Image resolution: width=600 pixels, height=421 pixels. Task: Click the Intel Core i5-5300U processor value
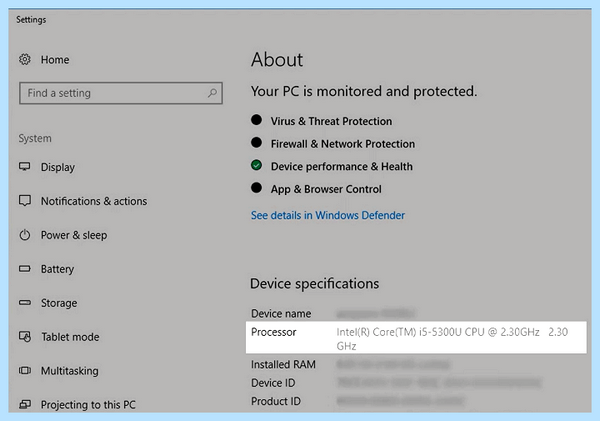tap(452, 339)
